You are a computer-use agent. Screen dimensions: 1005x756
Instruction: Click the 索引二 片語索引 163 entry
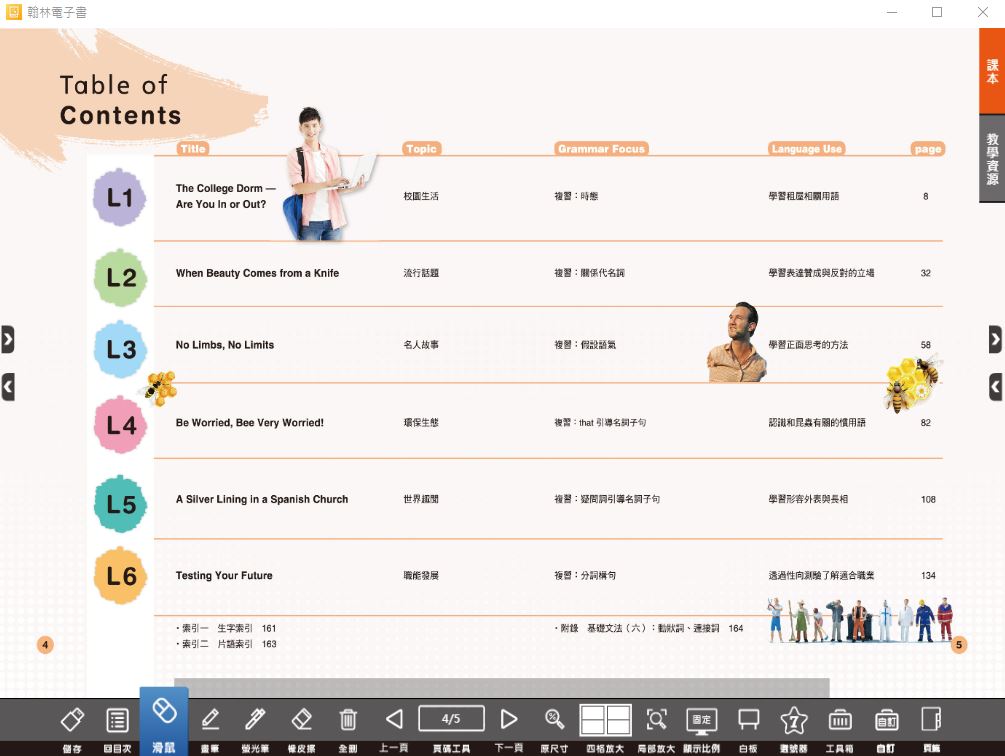point(226,644)
